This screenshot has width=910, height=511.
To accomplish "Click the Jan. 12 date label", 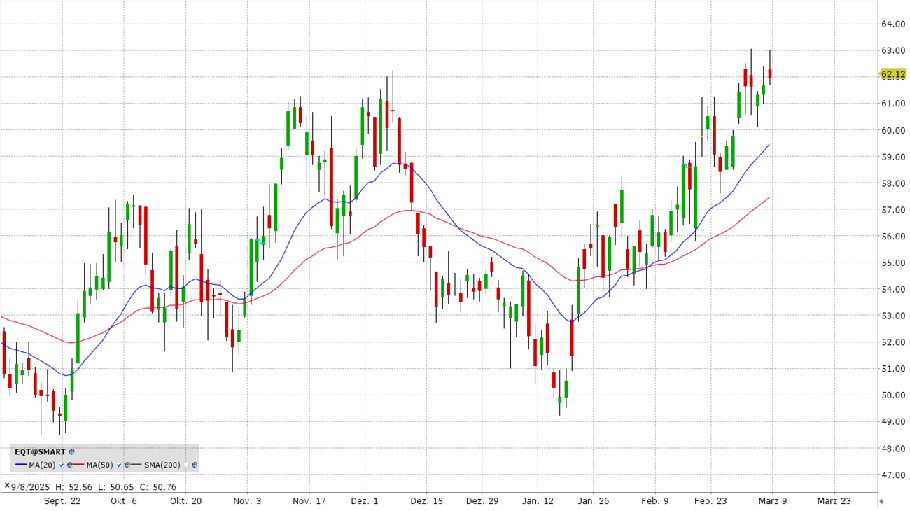I will tap(538, 501).
